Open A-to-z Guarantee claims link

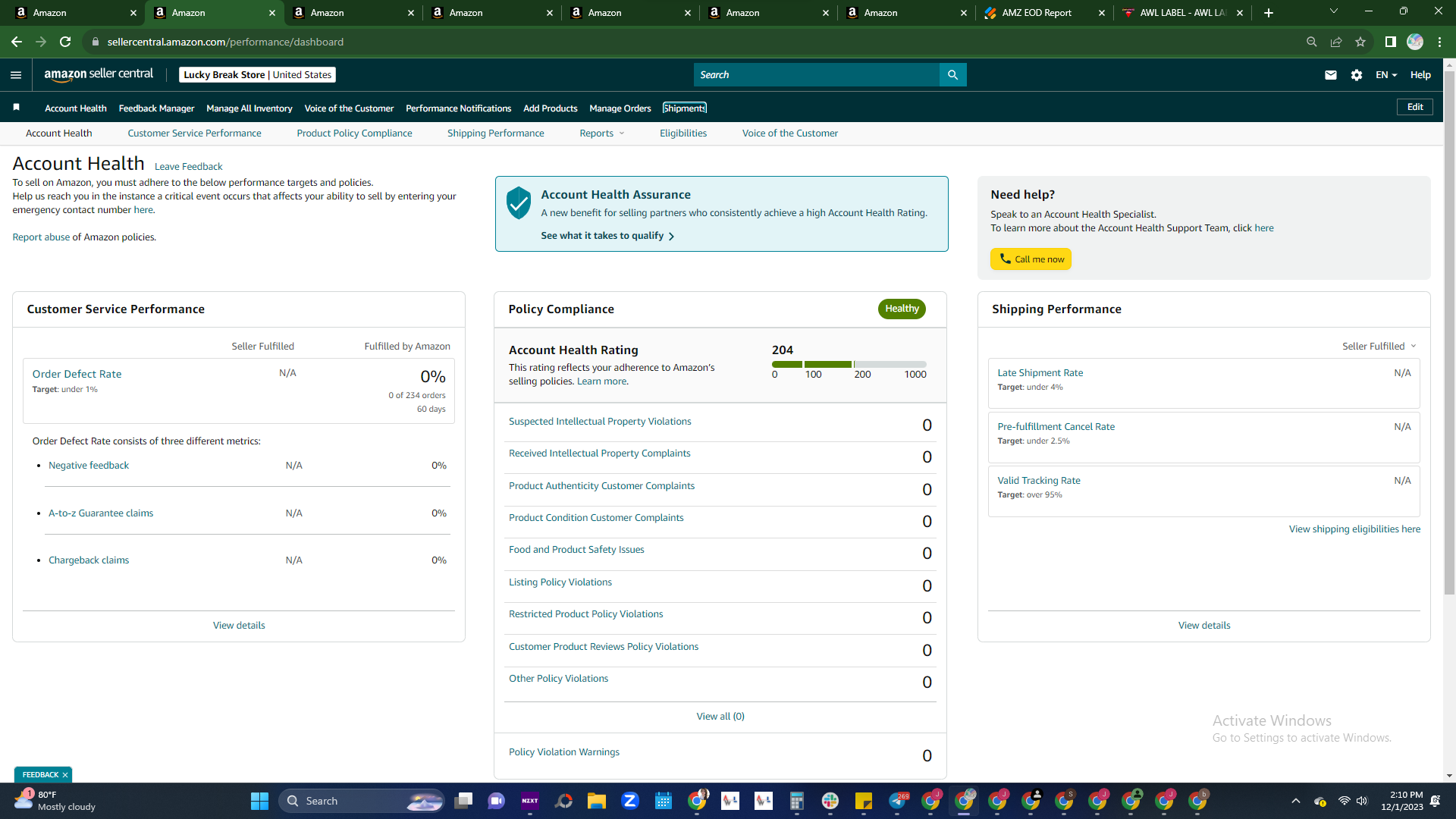[x=101, y=513]
